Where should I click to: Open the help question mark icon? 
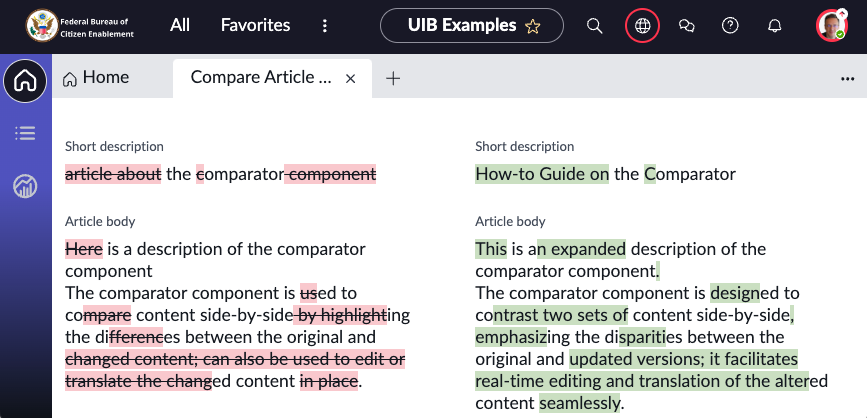(x=730, y=25)
